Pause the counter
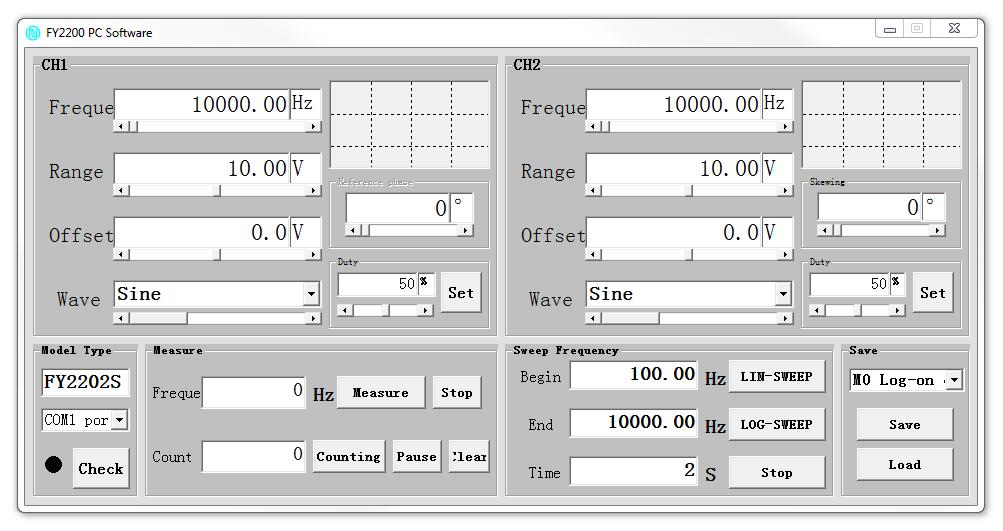 pyautogui.click(x=416, y=457)
